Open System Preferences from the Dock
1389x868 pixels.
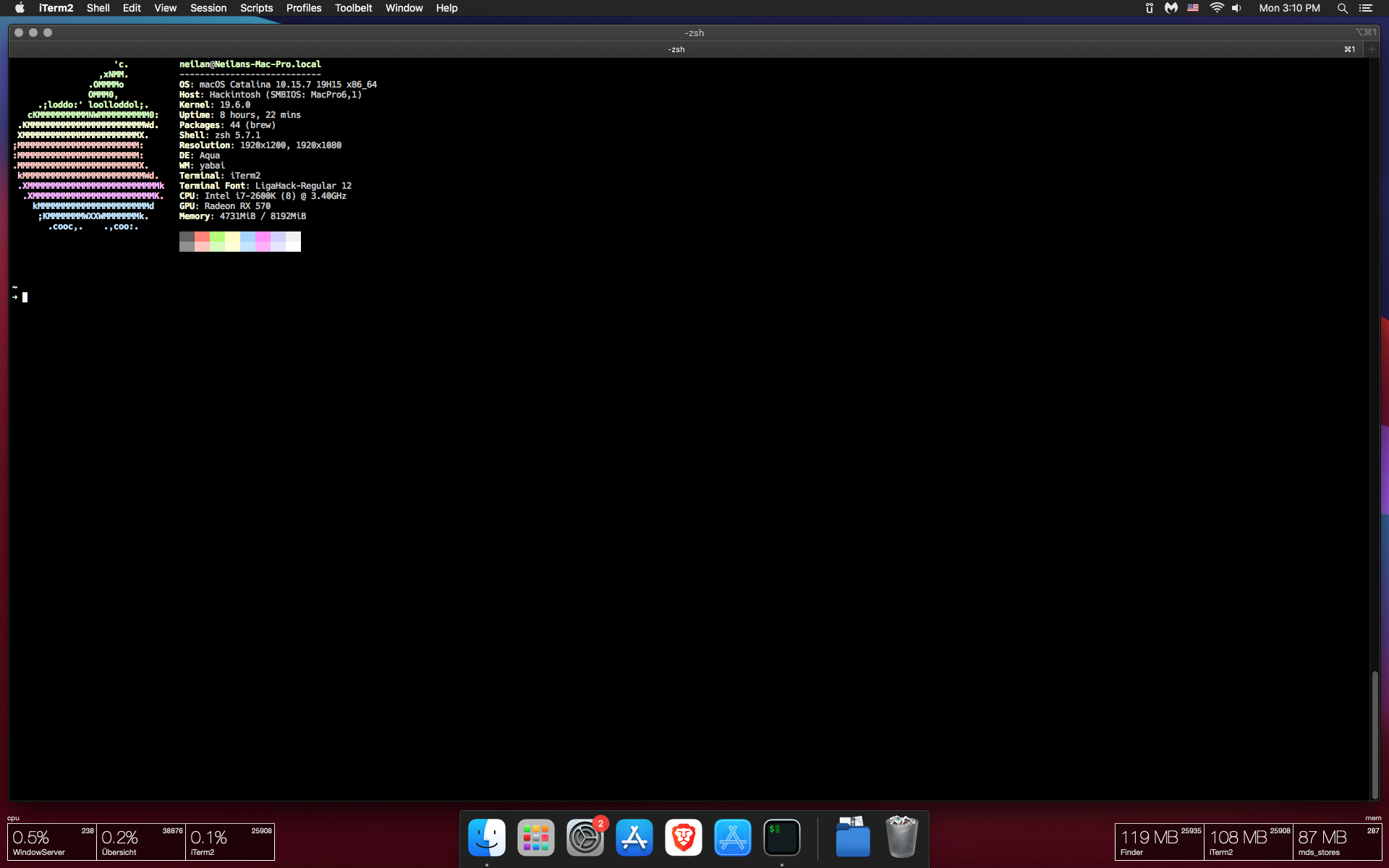point(585,837)
